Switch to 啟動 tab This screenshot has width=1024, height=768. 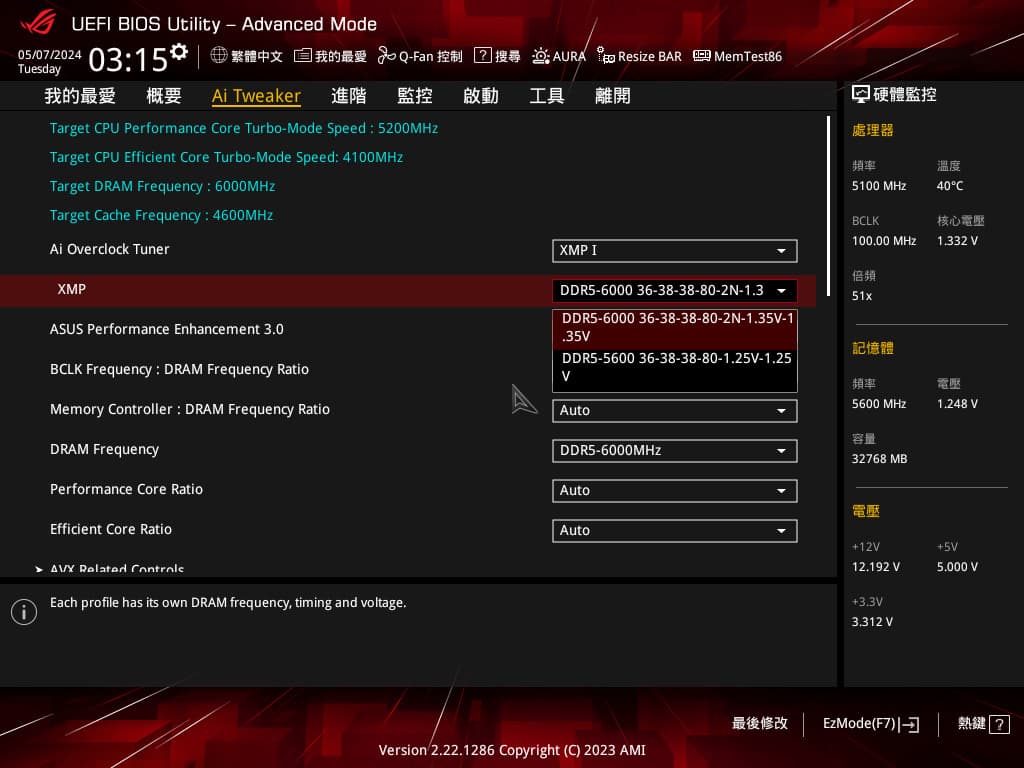tap(481, 96)
